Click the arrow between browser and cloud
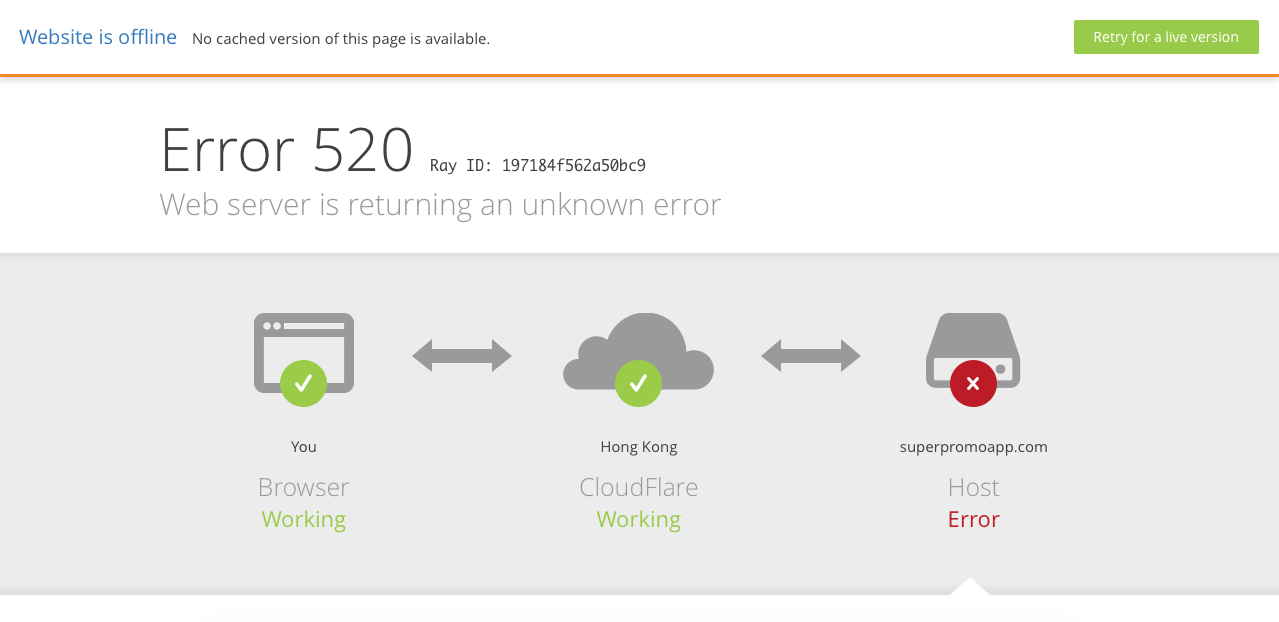 tap(462, 355)
